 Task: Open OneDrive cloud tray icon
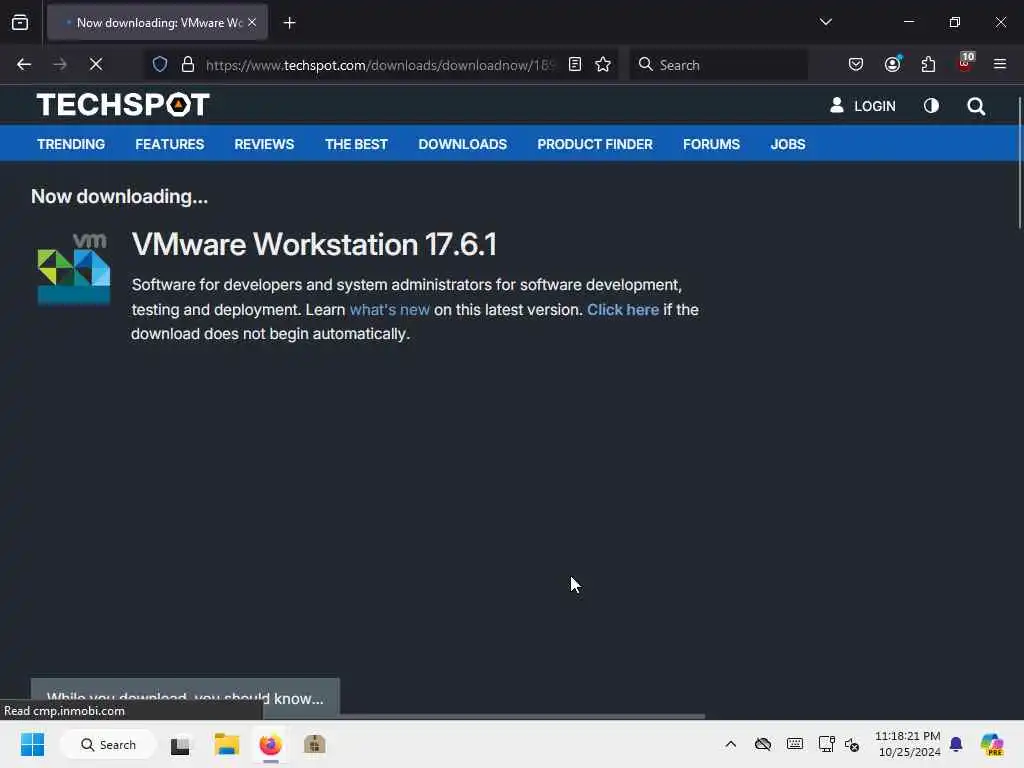(763, 744)
